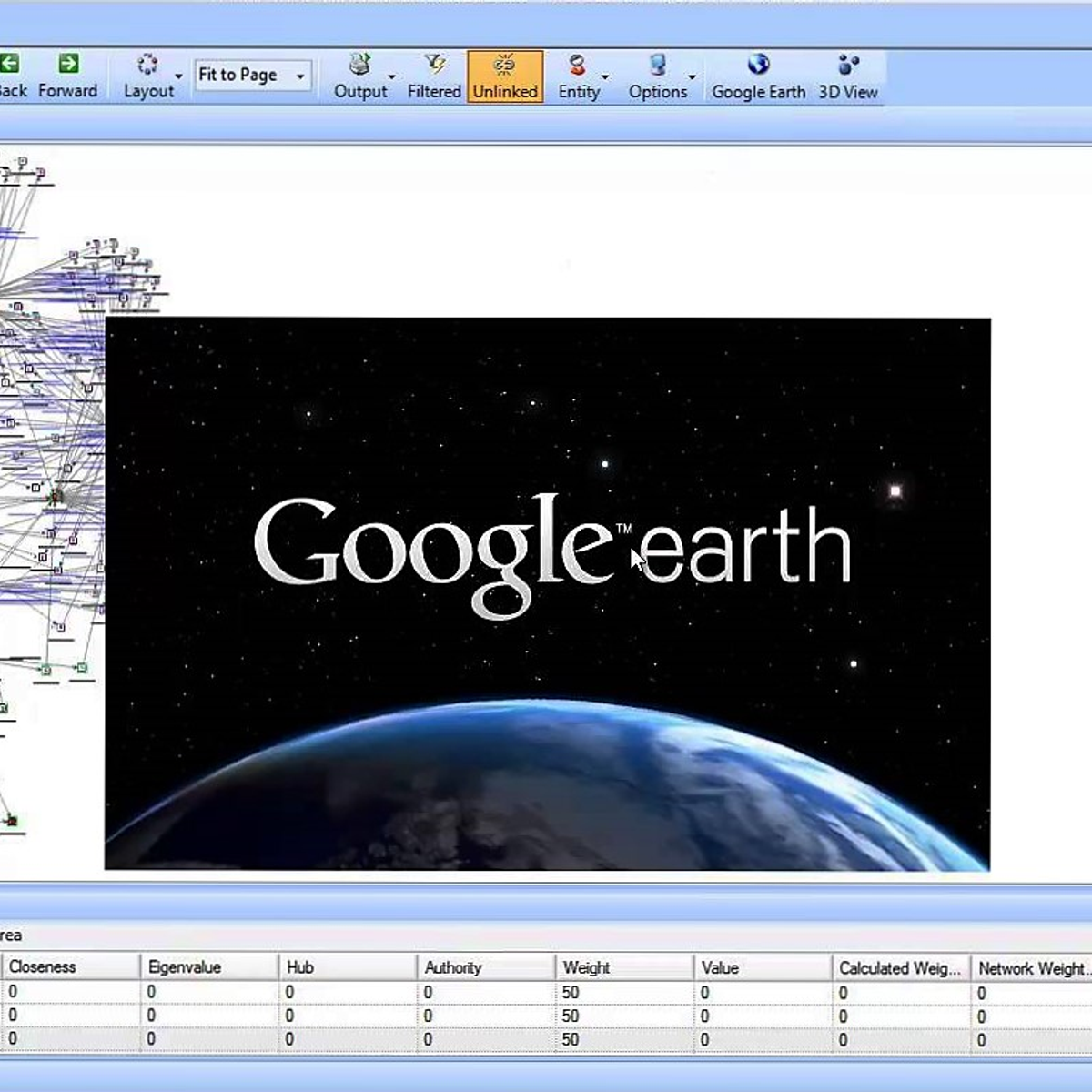
Task: Sort by the Weight column header
Action: click(624, 966)
